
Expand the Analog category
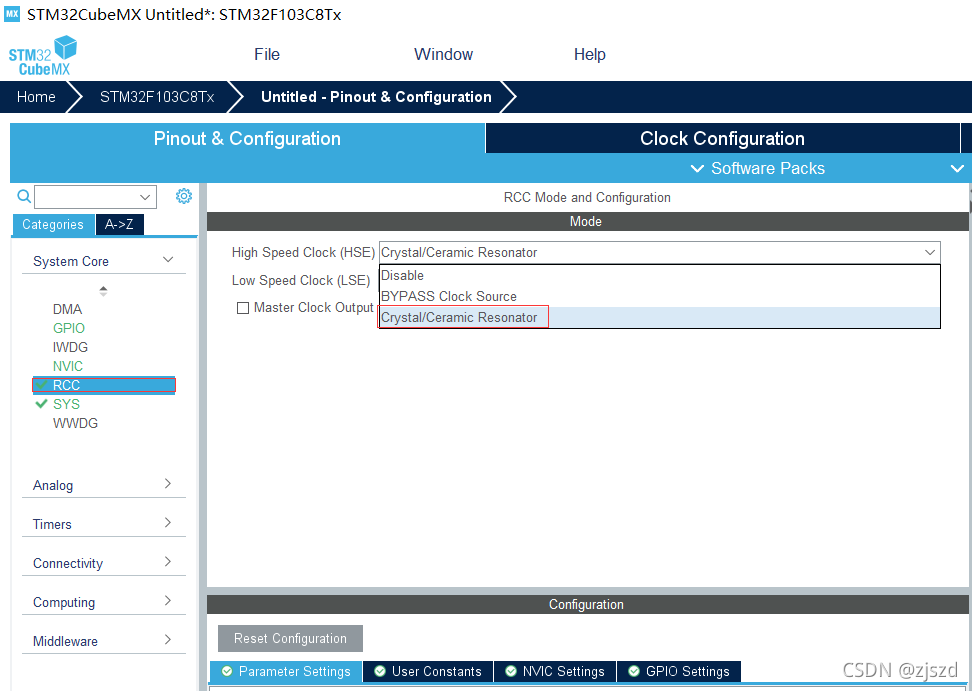point(167,483)
